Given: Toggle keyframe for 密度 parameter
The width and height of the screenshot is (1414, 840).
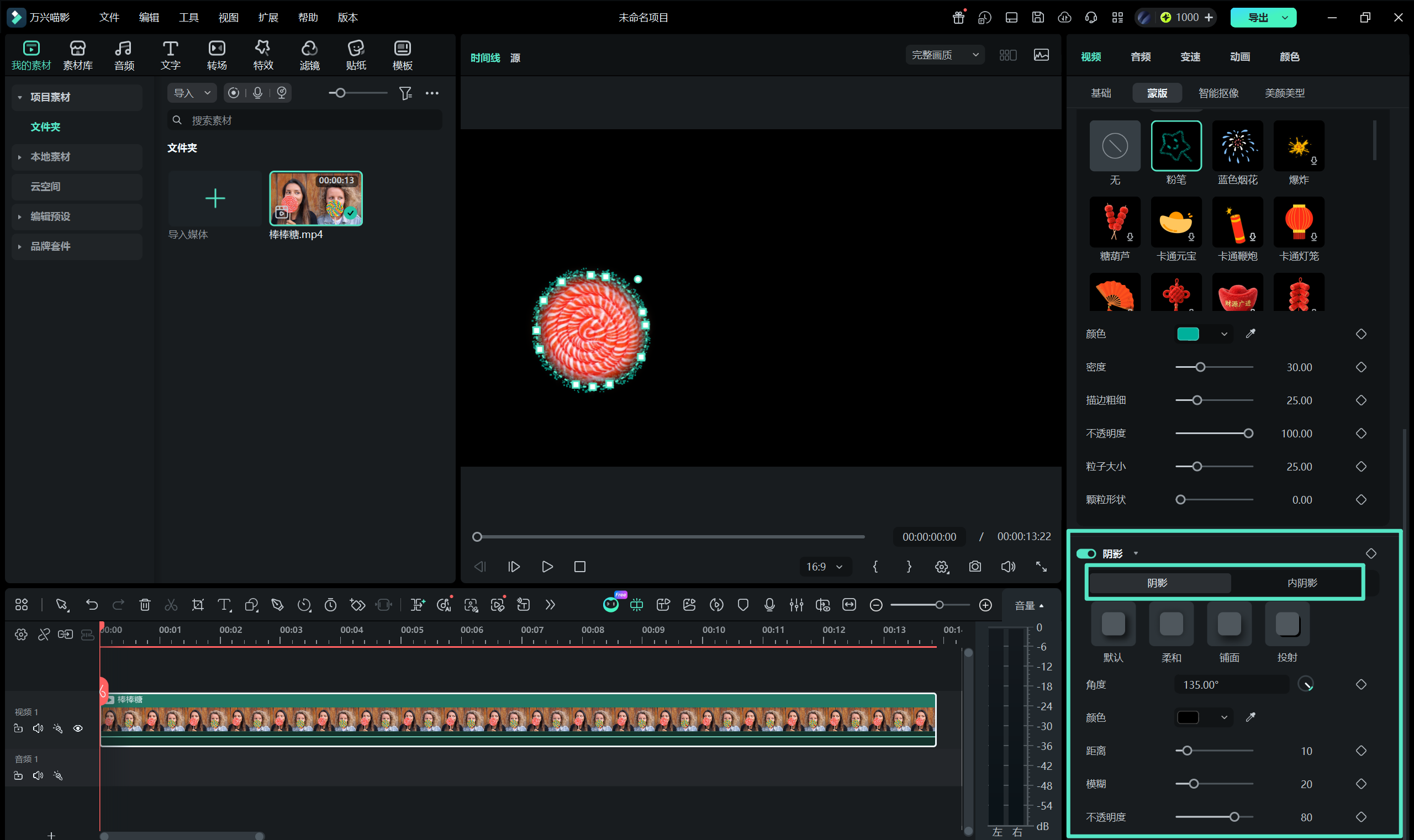Looking at the screenshot, I should pyautogui.click(x=1361, y=367).
